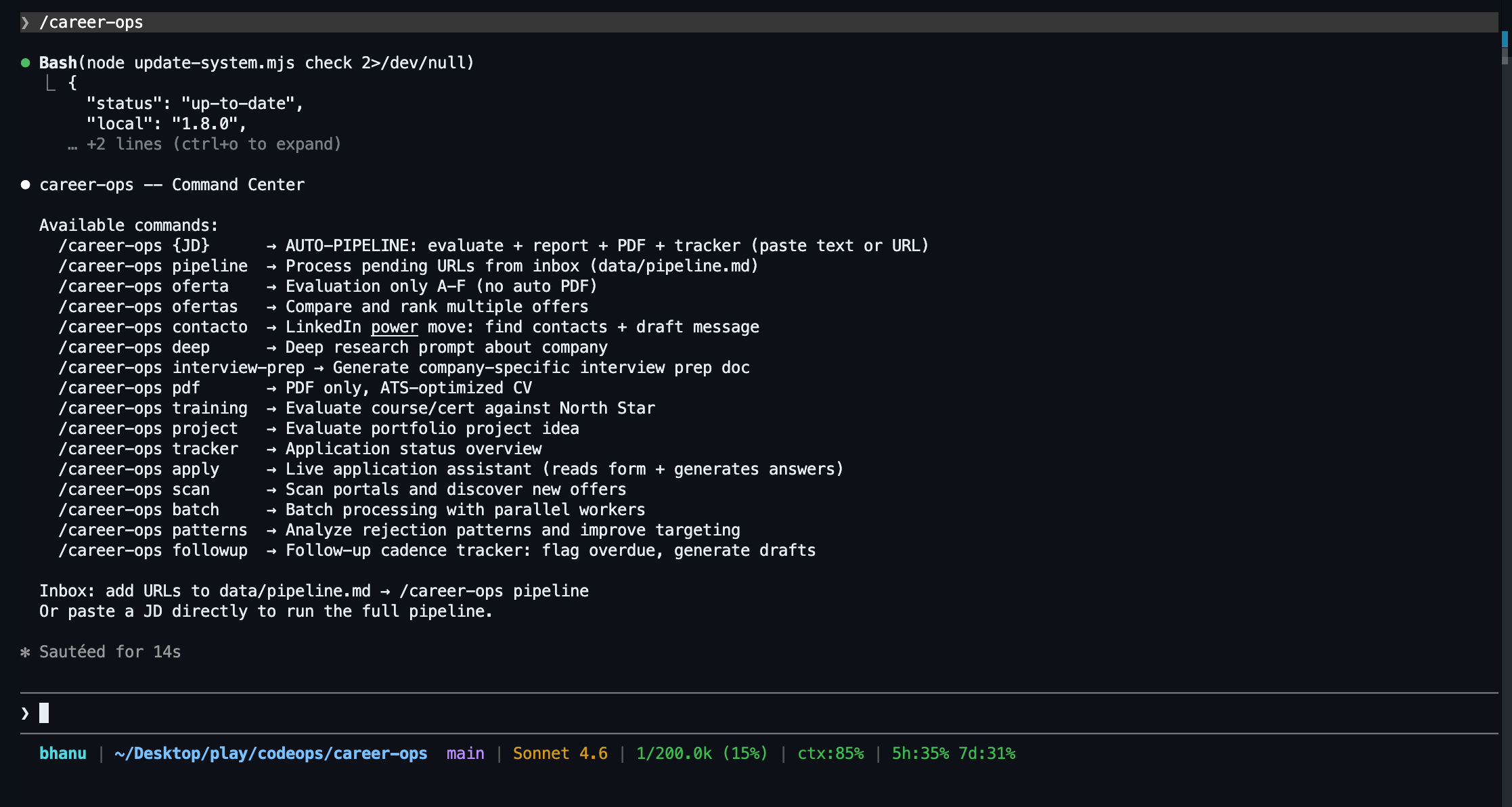Screen dimensions: 1512x807
Task: Click '/career-ops deep' command row
Action: click(x=333, y=347)
